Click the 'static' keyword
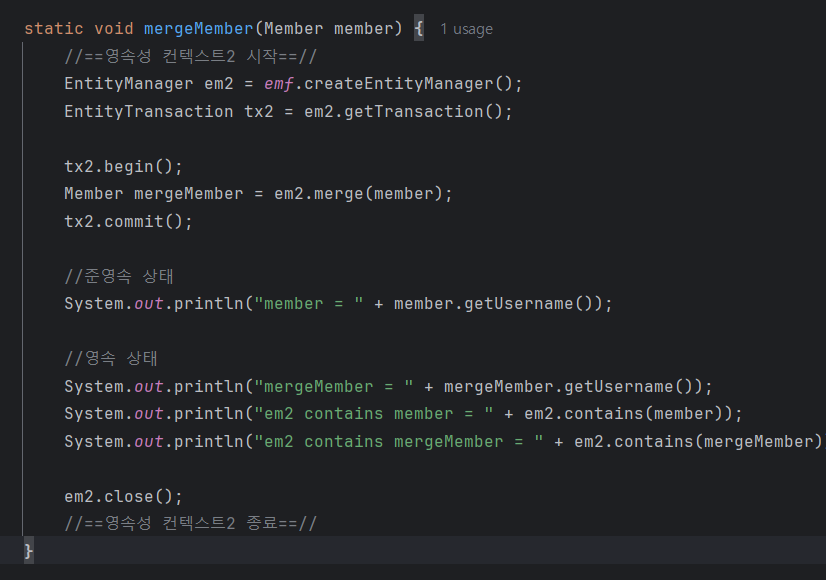826x580 pixels. (x=54, y=28)
